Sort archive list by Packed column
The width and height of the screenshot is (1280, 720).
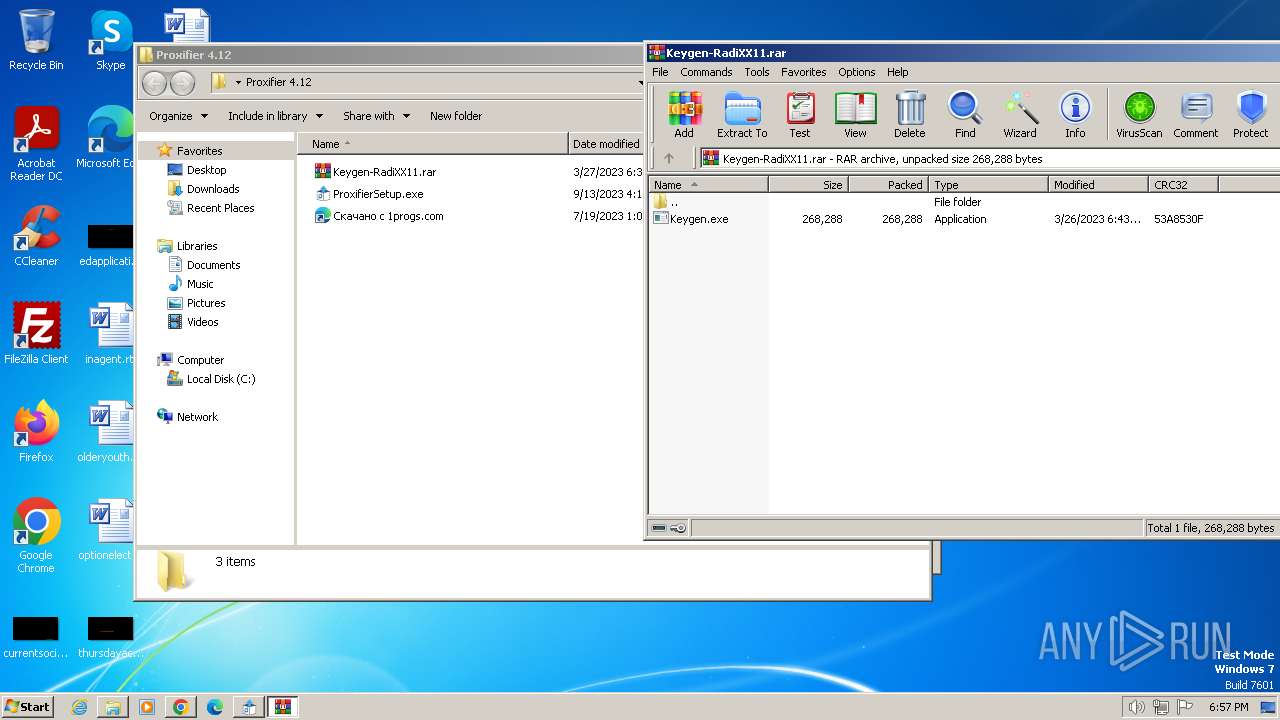pos(889,185)
